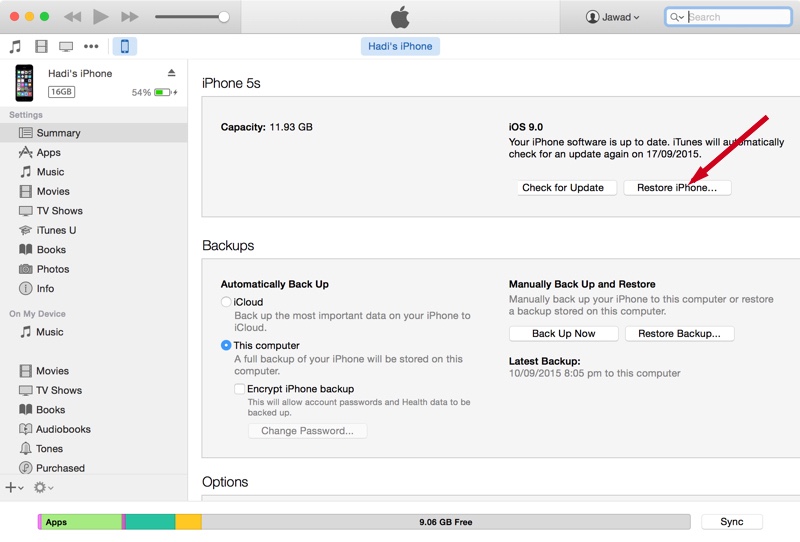The width and height of the screenshot is (800, 542).
Task: Open Movies under Settings sidebar
Action: coord(94,191)
